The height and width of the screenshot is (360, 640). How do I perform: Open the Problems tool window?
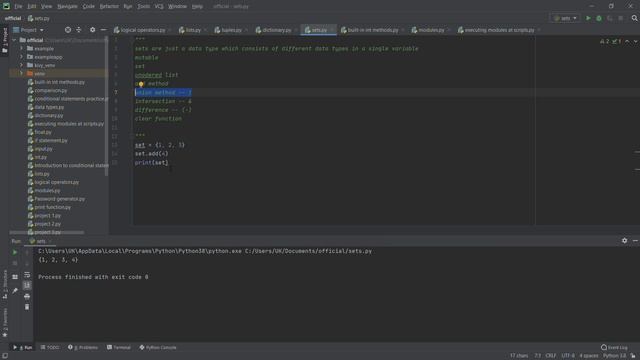83,347
